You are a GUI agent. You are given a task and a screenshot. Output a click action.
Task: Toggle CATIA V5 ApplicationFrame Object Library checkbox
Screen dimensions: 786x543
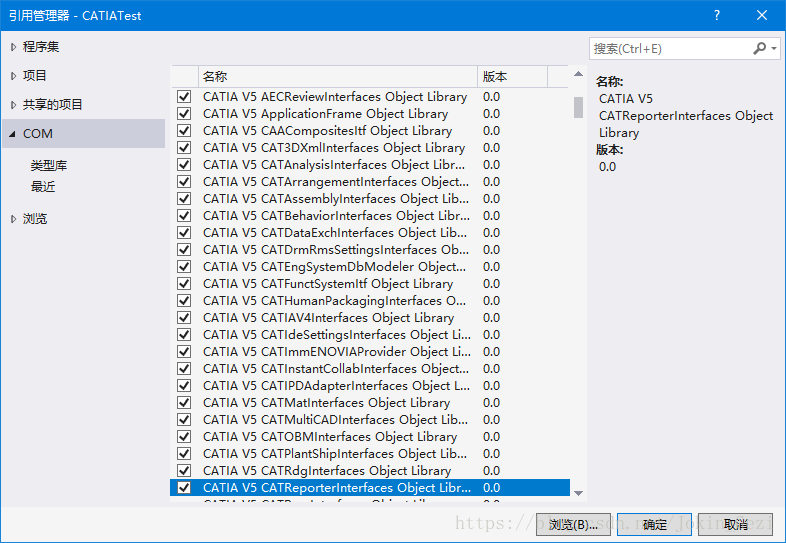tap(184, 114)
